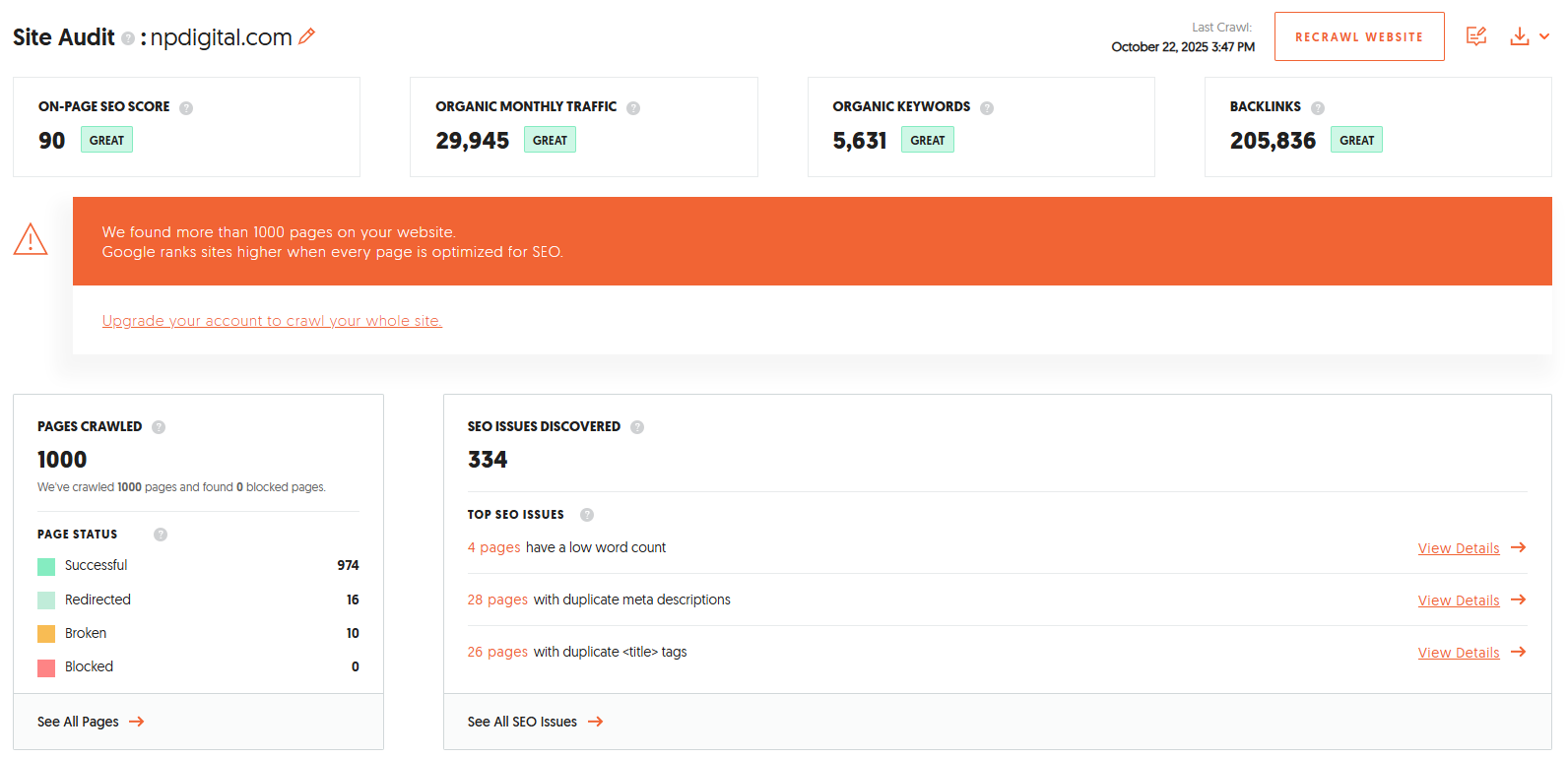Viewport: 1568px width, 758px height.
Task: Click GREAT badge beside keywords 5,631
Action: (928, 140)
